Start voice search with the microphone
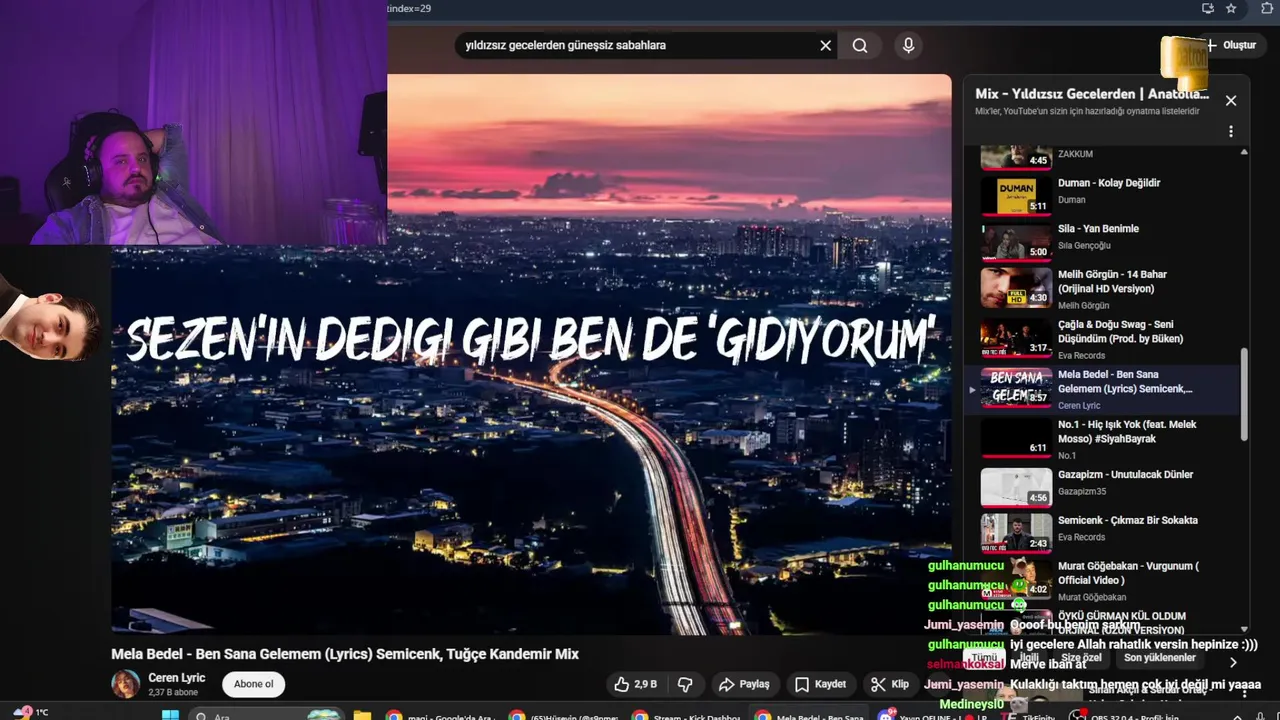 coord(908,45)
